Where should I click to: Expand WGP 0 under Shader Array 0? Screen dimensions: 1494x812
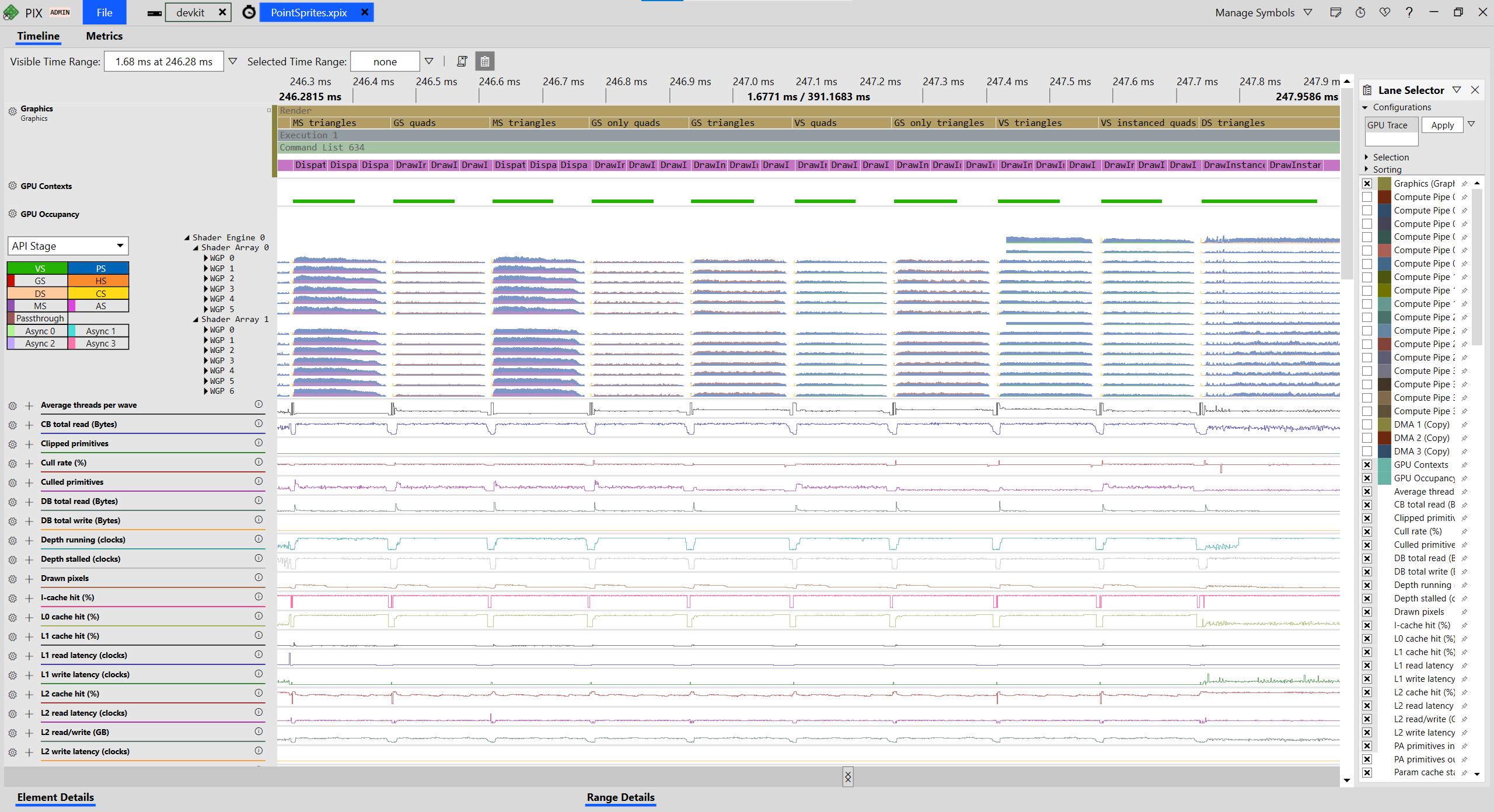(206, 258)
